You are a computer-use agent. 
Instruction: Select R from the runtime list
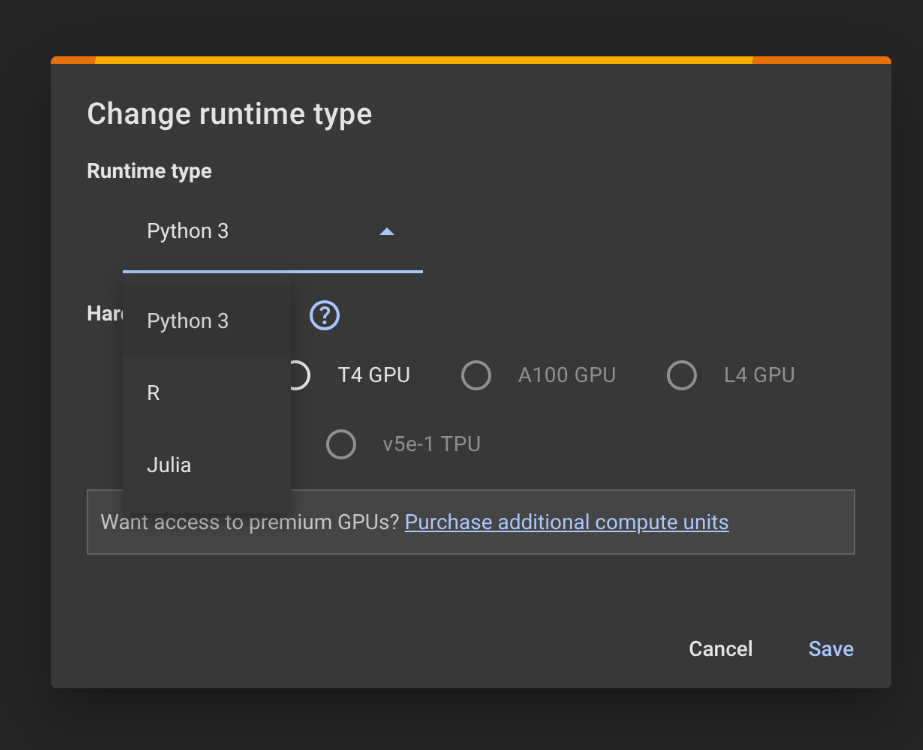tap(154, 393)
